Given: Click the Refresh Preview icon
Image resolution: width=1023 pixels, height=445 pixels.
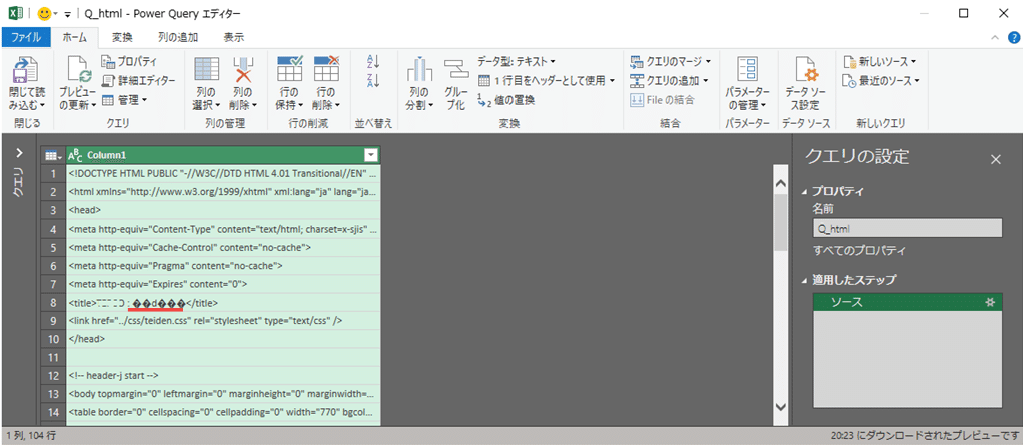Looking at the screenshot, I should tap(77, 70).
